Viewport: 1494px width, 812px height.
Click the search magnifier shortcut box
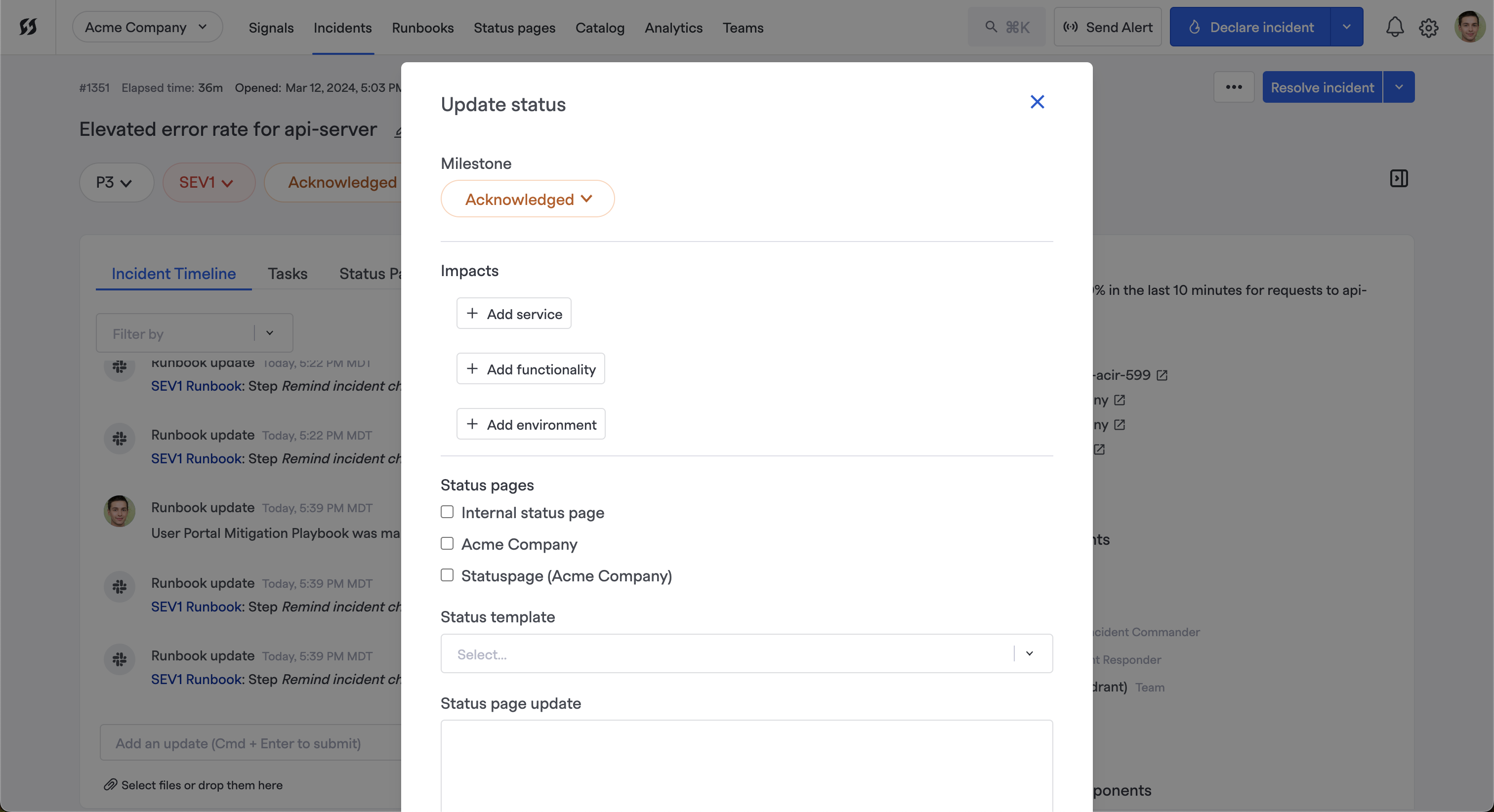click(1007, 27)
